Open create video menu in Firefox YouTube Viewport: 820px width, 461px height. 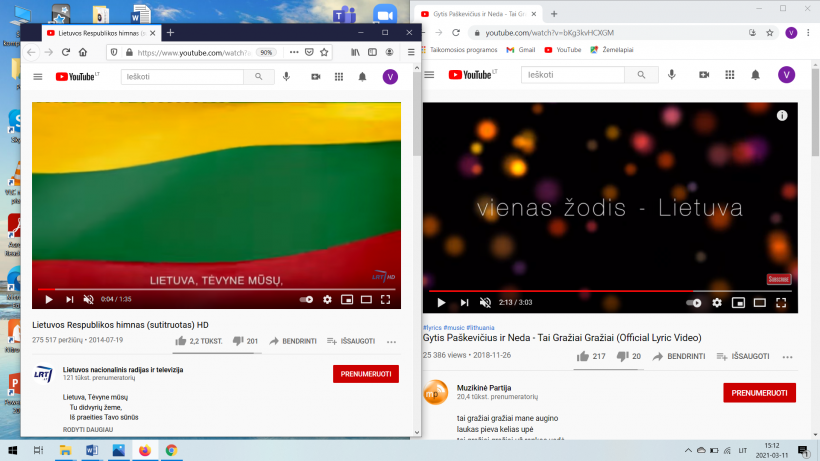[x=316, y=77]
